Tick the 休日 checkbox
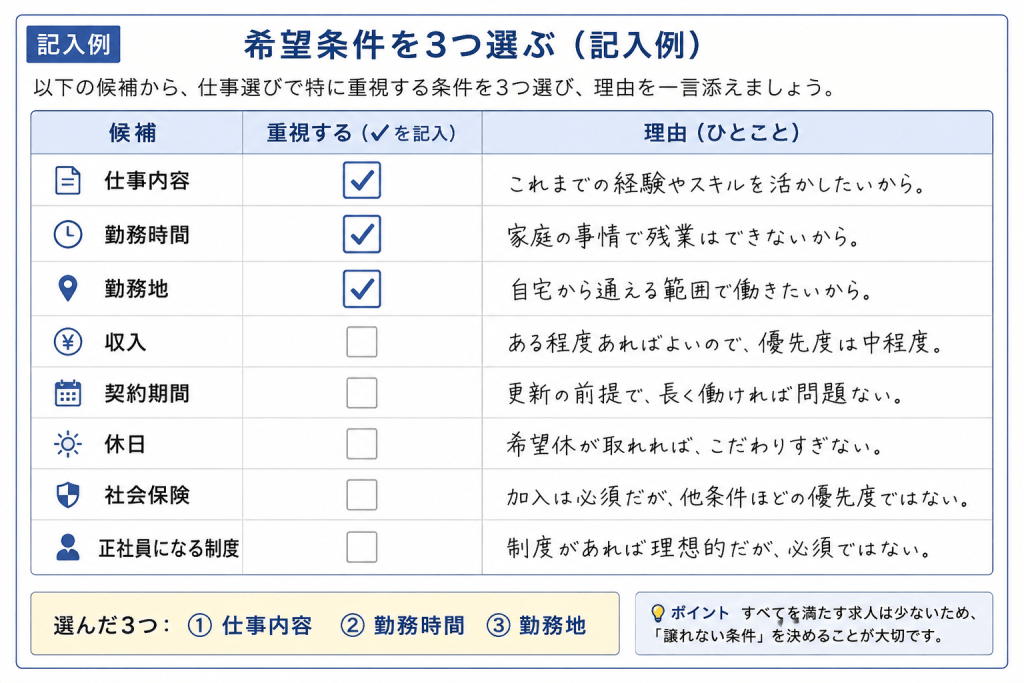This screenshot has width=1024, height=683. 362,444
